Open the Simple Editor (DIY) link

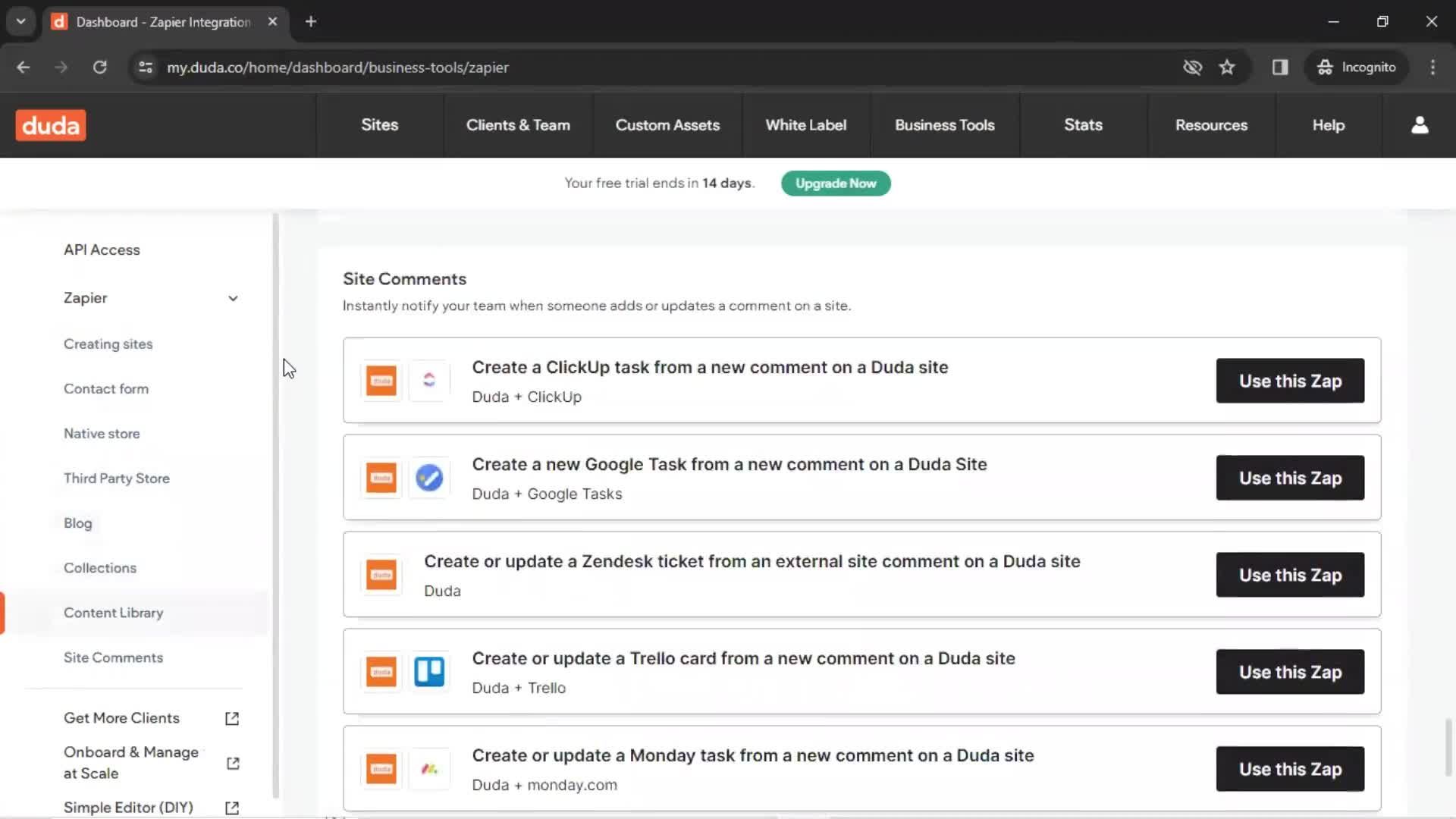point(128,807)
